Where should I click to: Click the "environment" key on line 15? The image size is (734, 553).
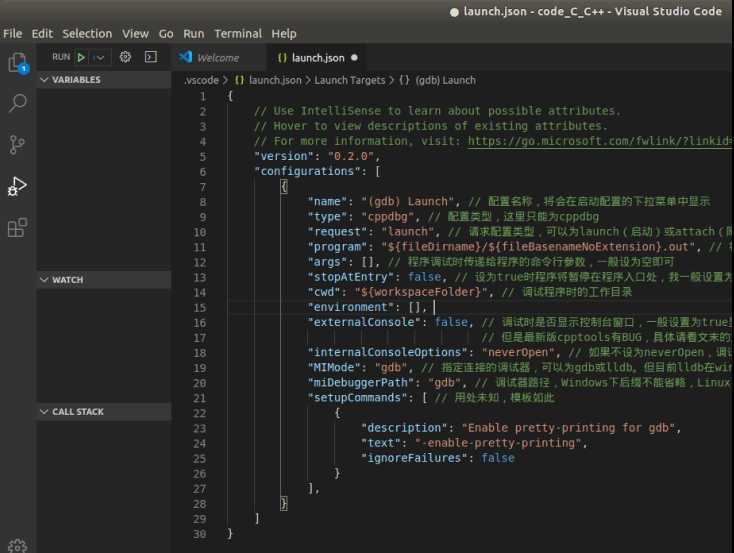pos(351,307)
